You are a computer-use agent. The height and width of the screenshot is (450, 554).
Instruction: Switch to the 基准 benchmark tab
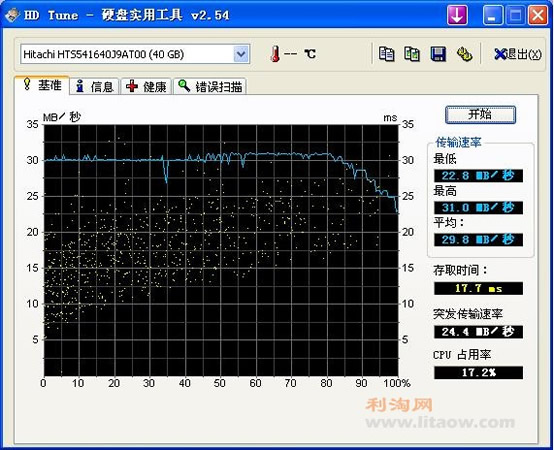42,85
